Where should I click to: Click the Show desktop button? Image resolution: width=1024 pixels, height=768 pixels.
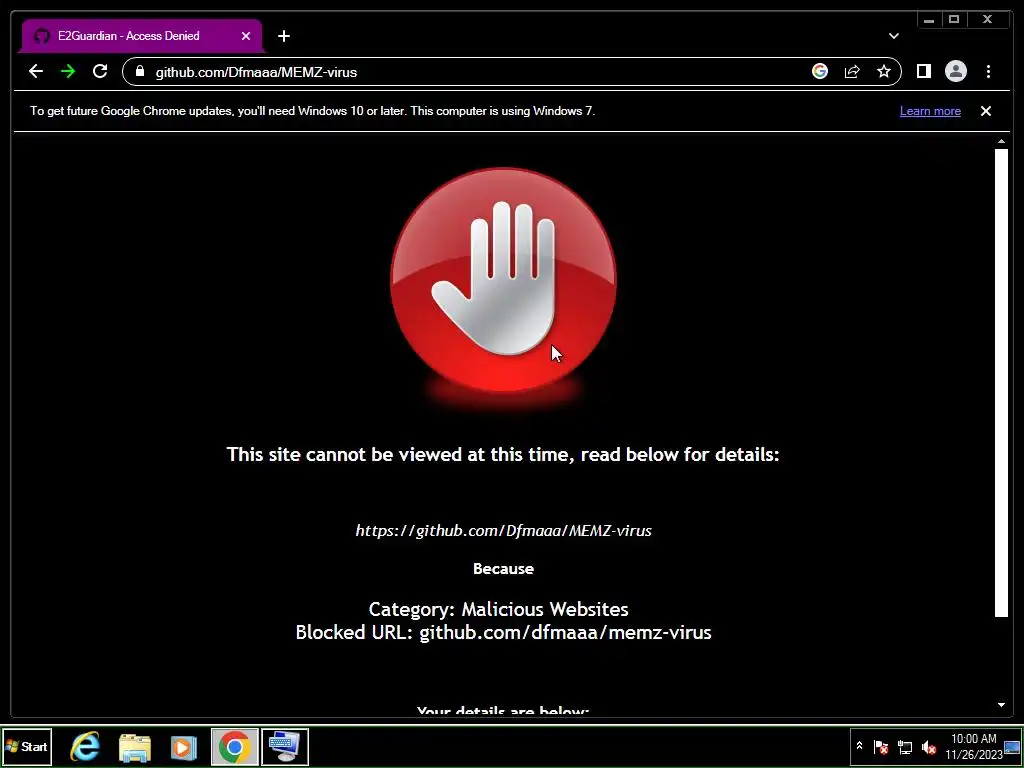click(1012, 746)
